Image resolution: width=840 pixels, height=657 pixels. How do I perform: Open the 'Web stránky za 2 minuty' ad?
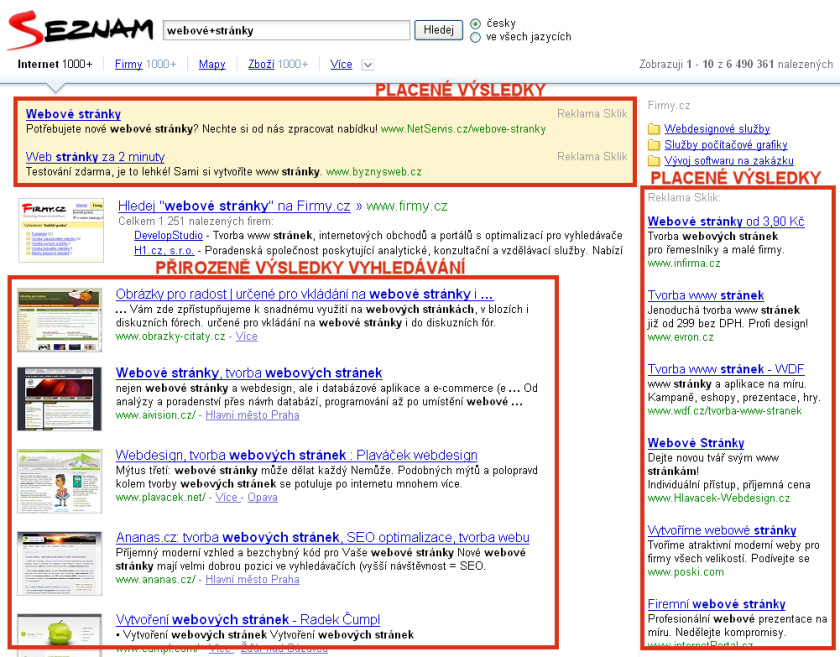click(x=95, y=157)
